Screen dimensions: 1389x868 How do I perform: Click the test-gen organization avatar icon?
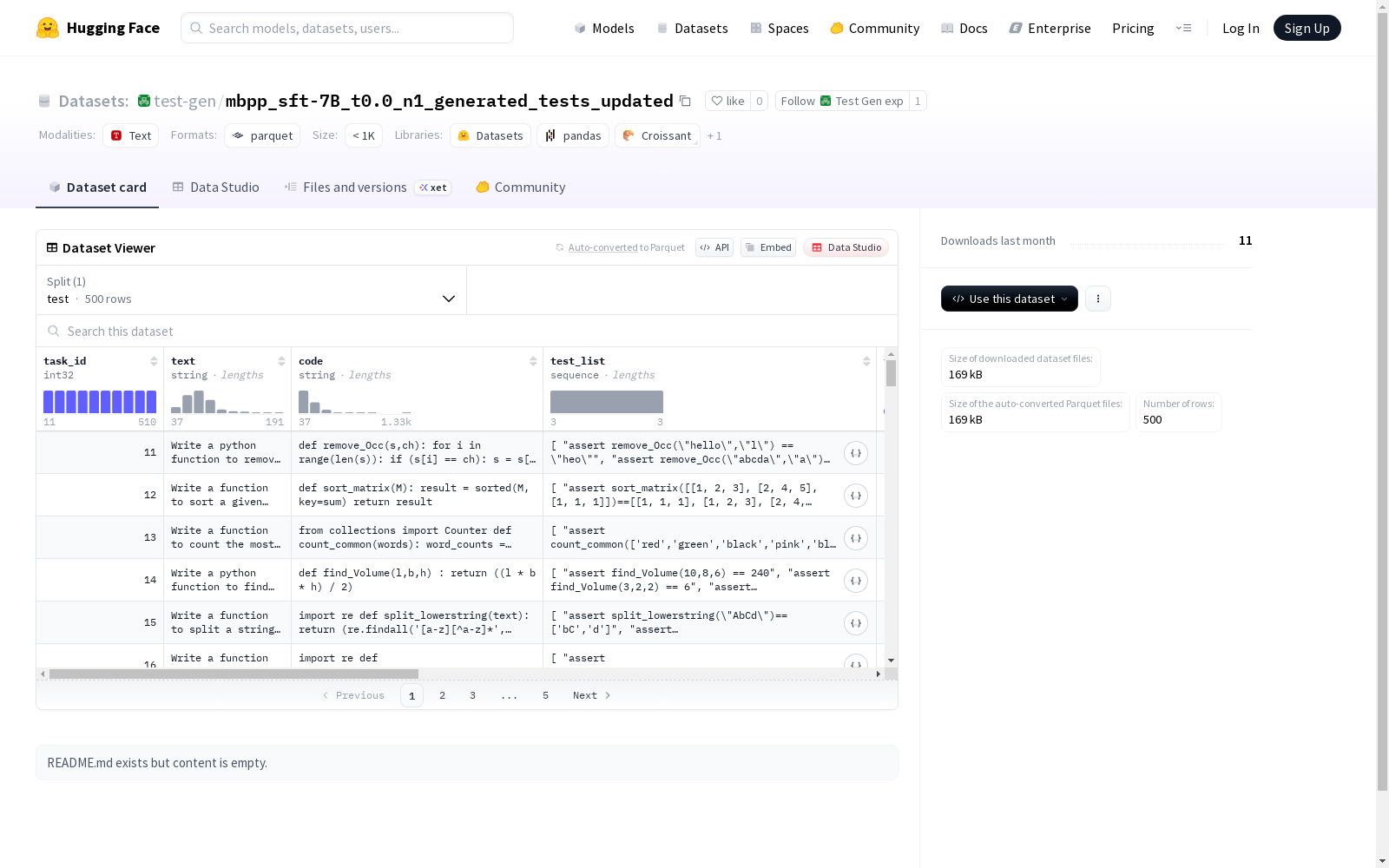tap(144, 101)
